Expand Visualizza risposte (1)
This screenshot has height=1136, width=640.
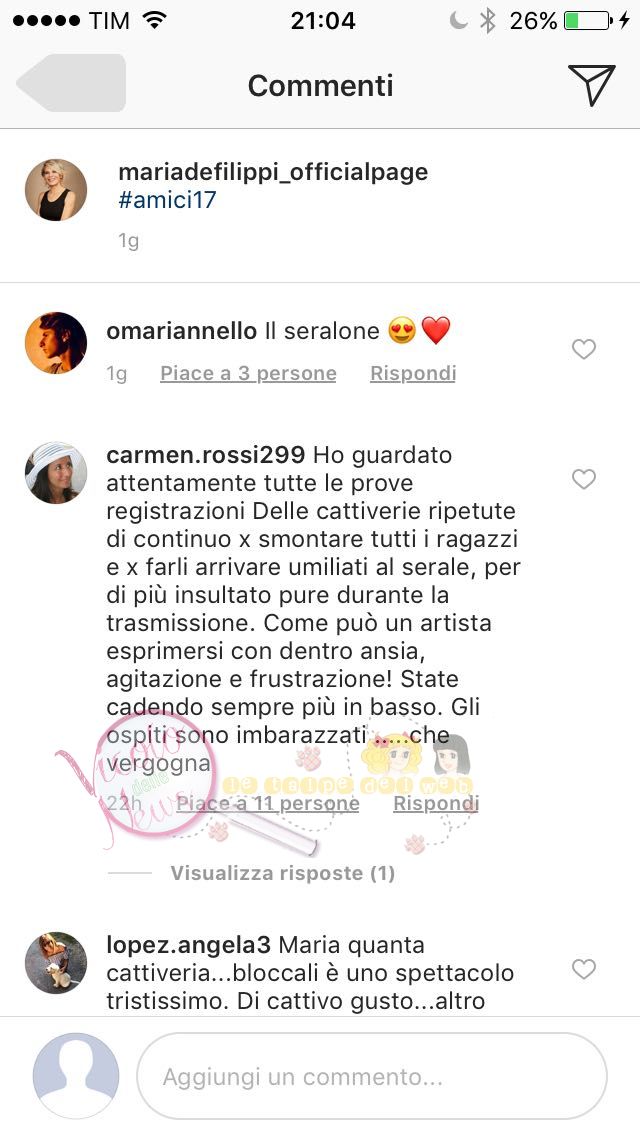(x=283, y=873)
